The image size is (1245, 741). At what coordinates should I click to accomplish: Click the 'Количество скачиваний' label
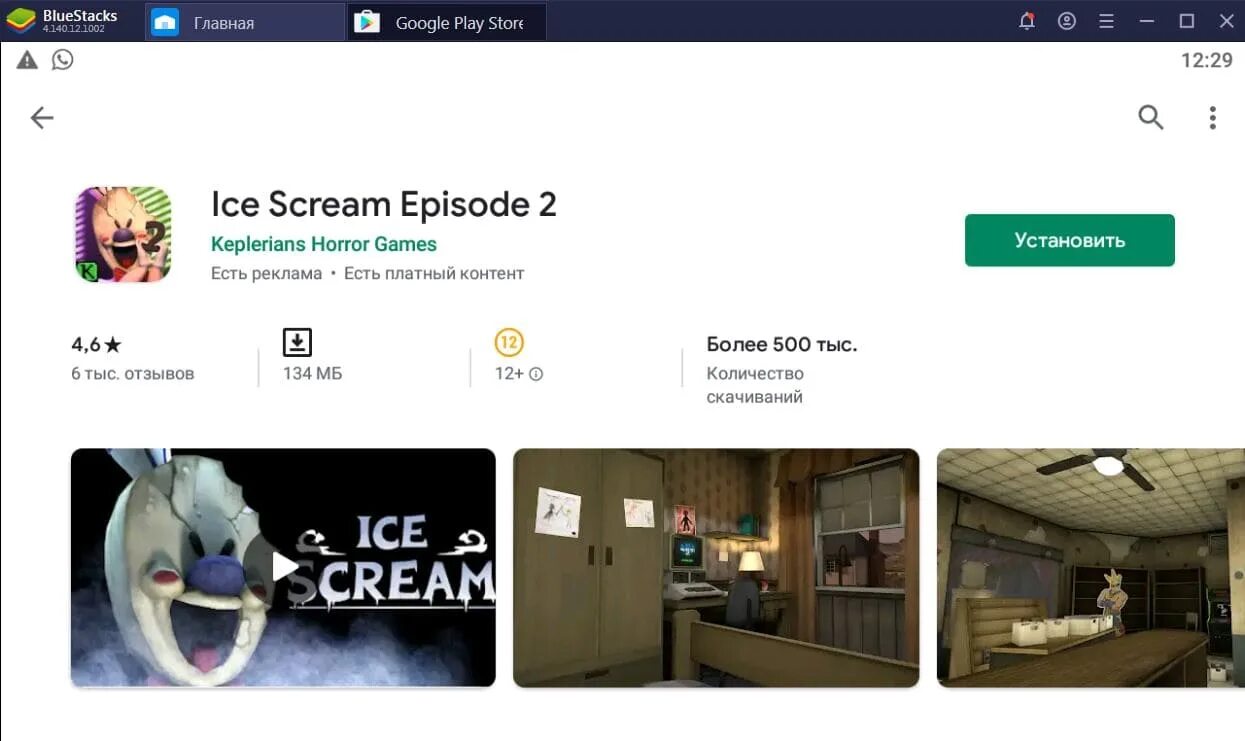point(755,385)
